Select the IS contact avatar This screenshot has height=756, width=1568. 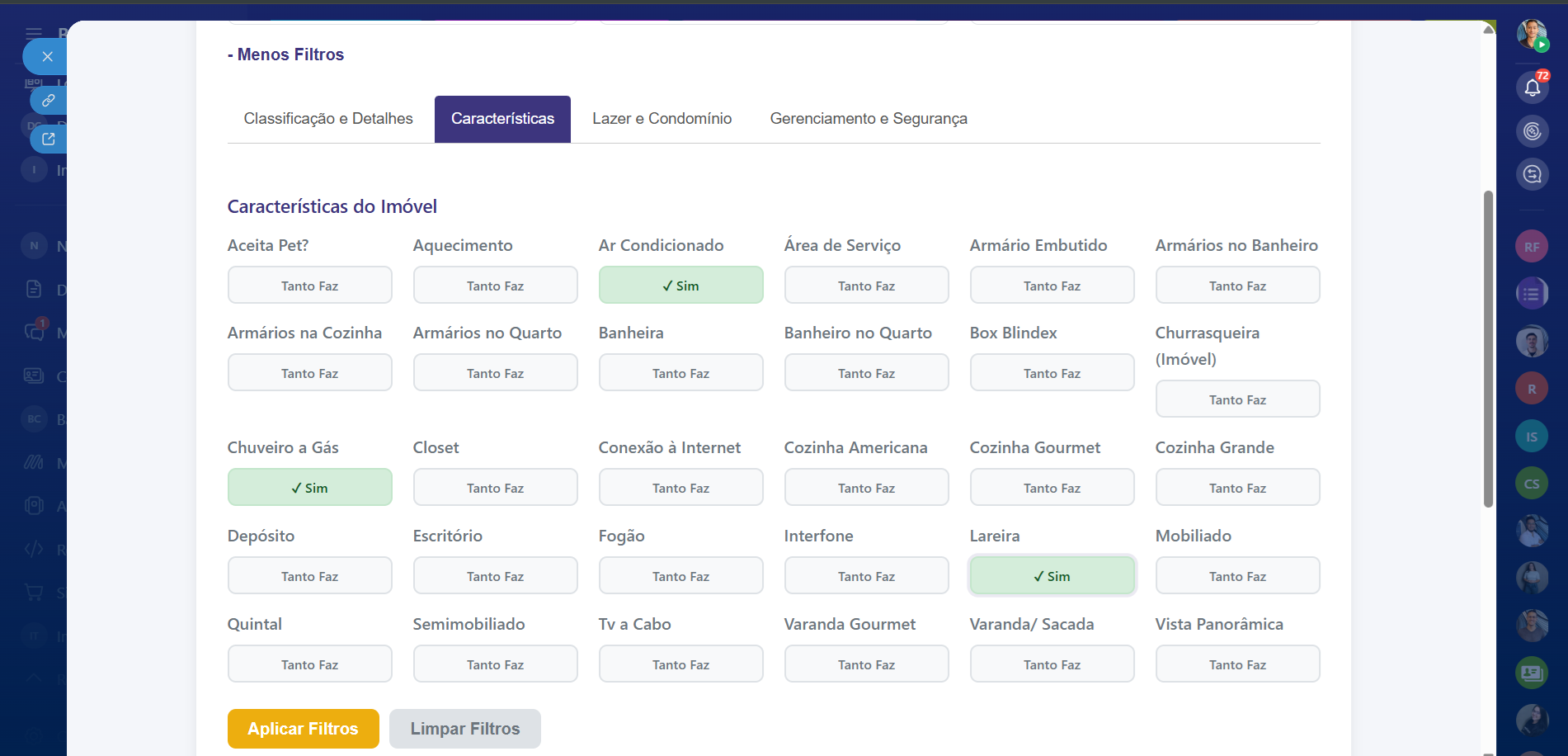(1532, 437)
